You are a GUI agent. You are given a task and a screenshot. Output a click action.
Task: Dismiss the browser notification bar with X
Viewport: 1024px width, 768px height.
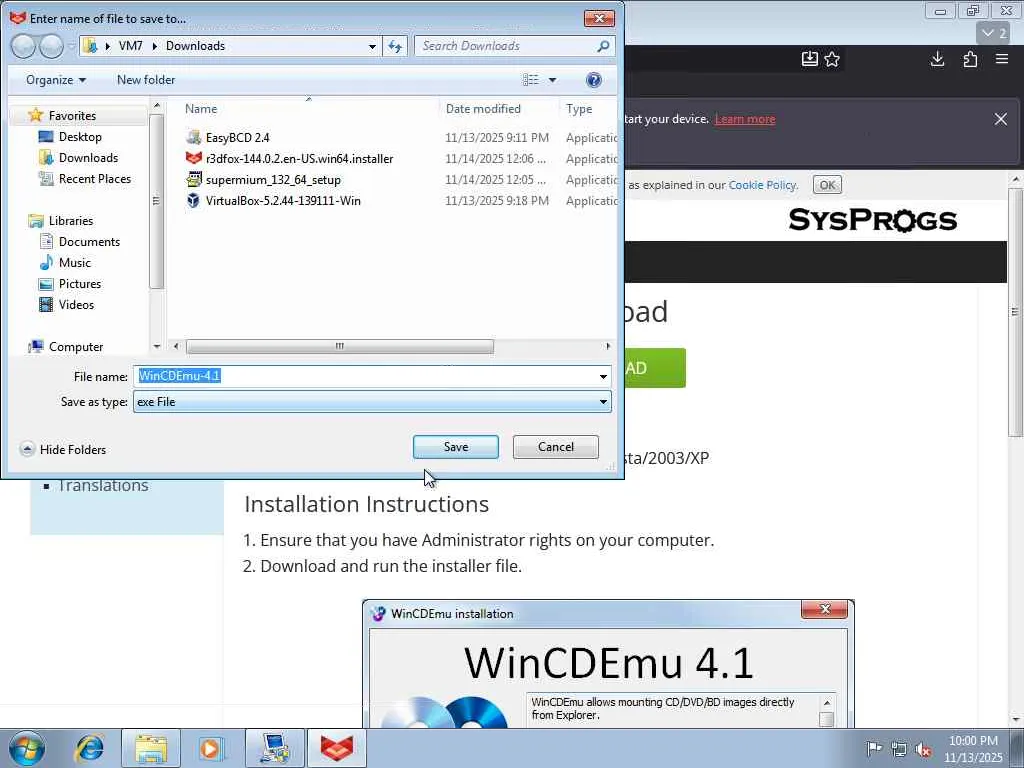[1000, 119]
